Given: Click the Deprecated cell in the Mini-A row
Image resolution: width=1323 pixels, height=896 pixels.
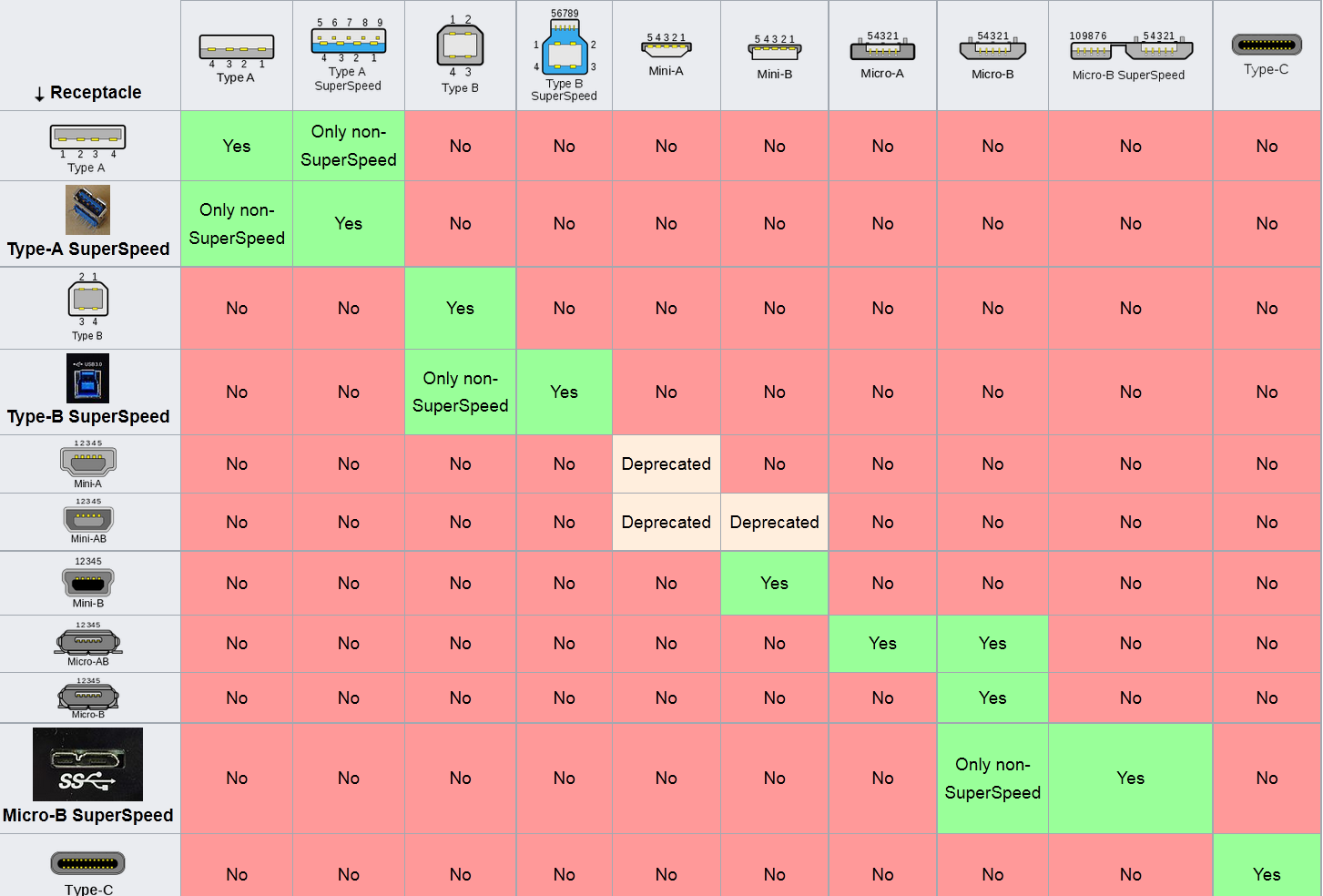Looking at the screenshot, I should point(666,463).
